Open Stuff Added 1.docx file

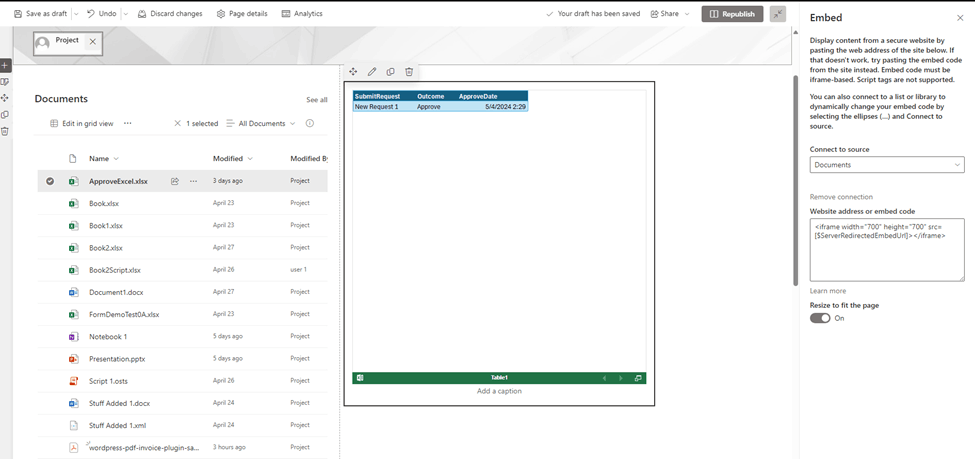[119, 403]
